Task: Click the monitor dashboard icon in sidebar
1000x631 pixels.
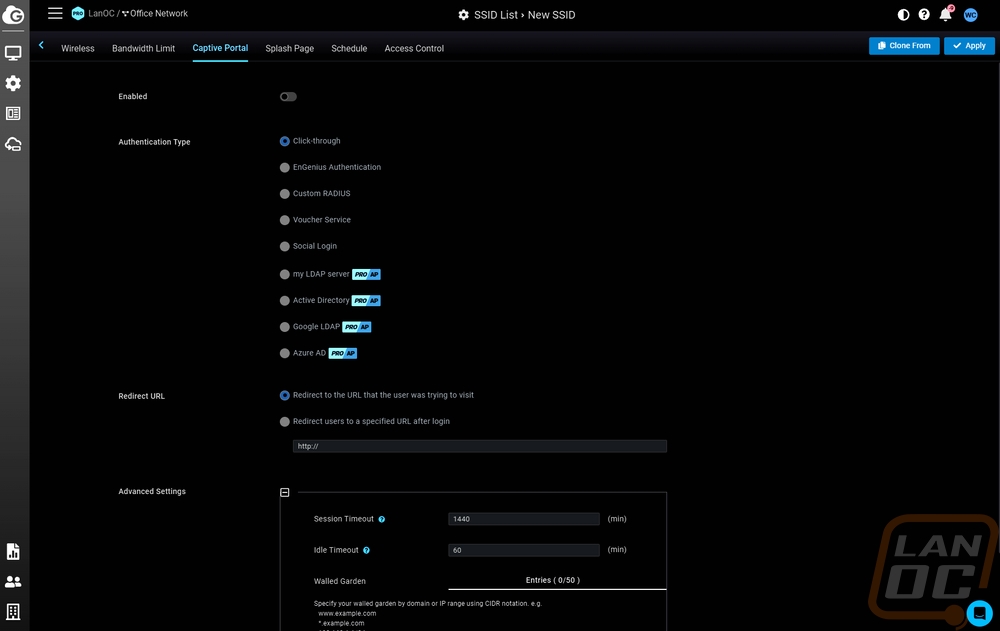Action: (x=13, y=53)
